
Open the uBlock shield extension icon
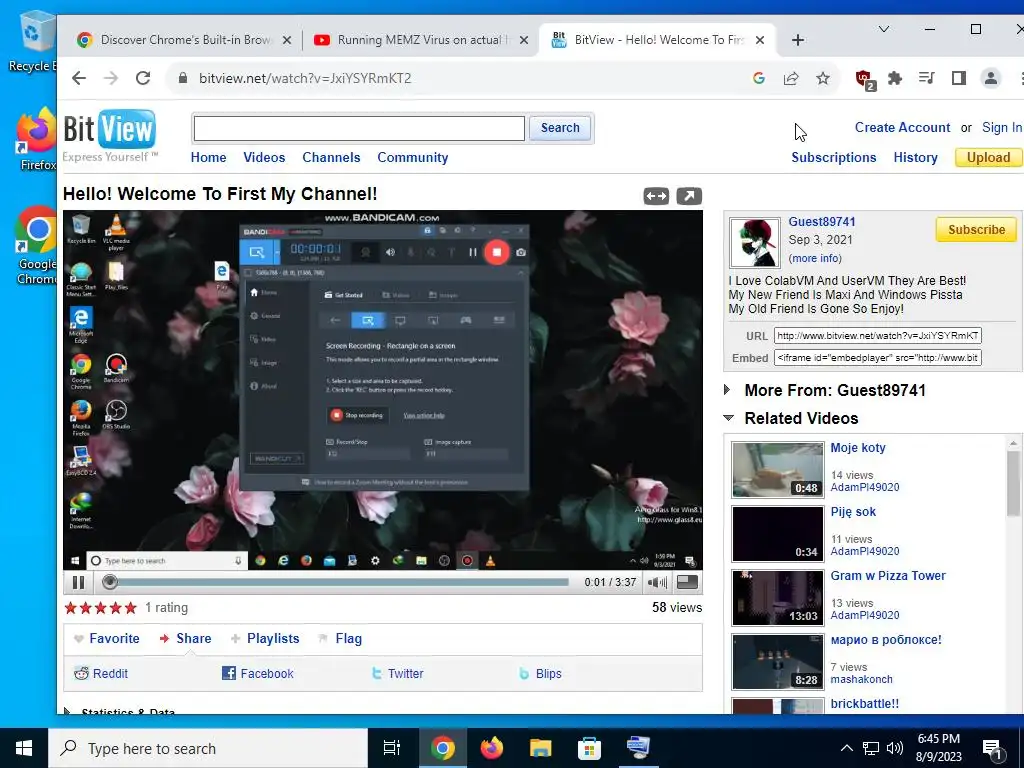[x=865, y=79]
